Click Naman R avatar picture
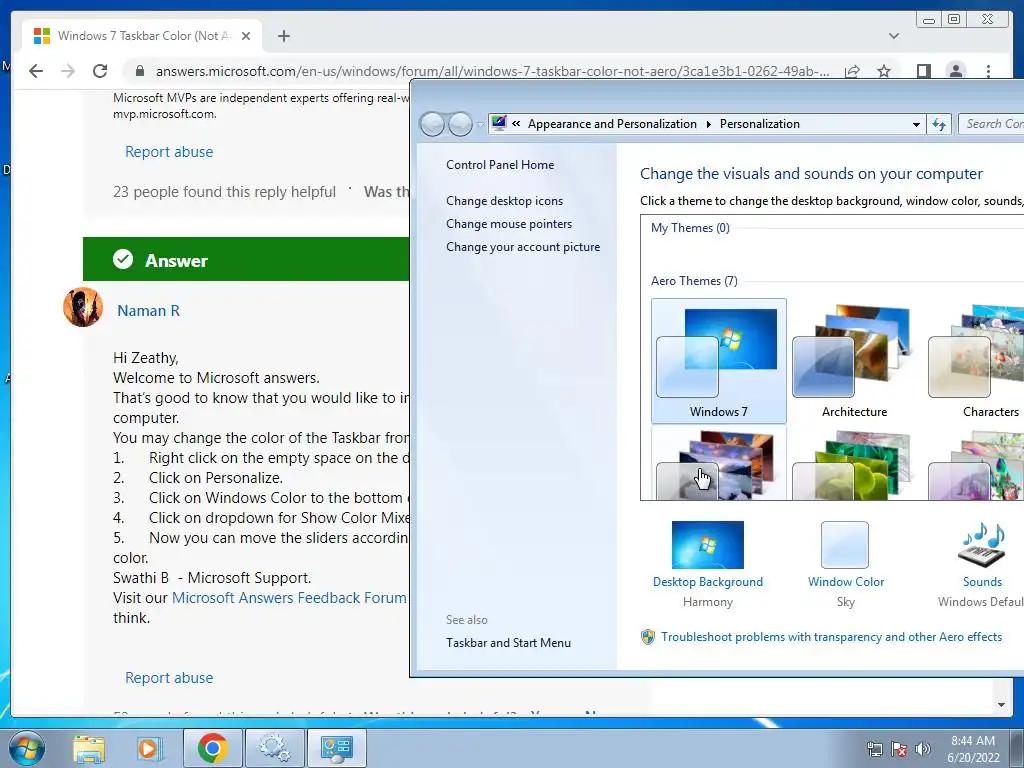The height and width of the screenshot is (768, 1024). [x=83, y=307]
